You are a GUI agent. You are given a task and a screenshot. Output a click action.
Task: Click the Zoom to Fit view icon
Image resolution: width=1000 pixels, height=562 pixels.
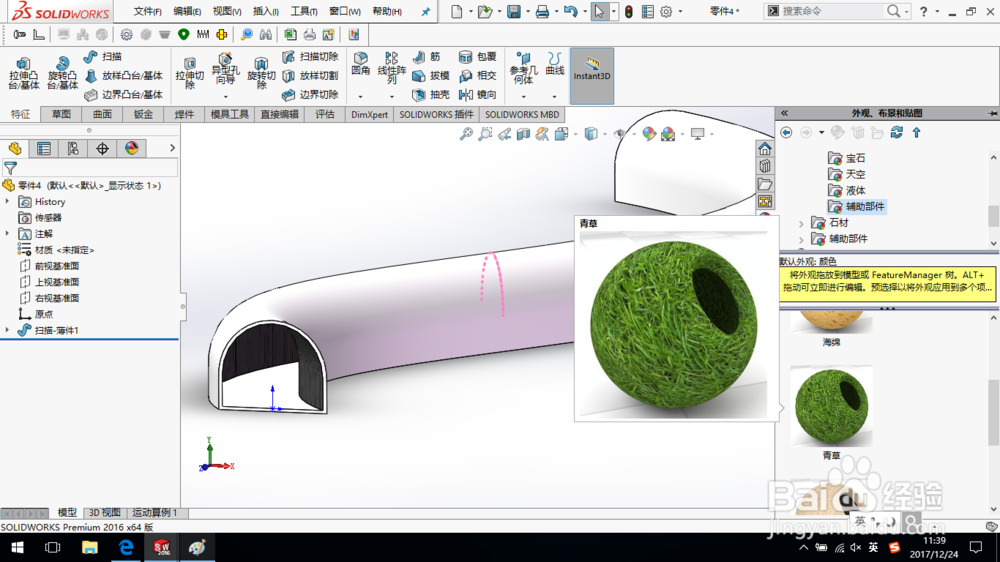(x=466, y=134)
